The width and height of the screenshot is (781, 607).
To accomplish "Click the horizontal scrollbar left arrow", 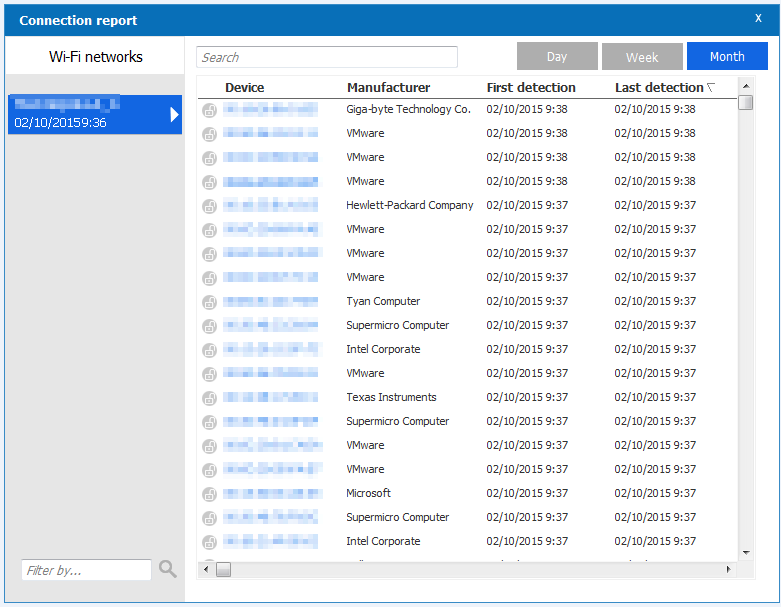I will (x=206, y=569).
